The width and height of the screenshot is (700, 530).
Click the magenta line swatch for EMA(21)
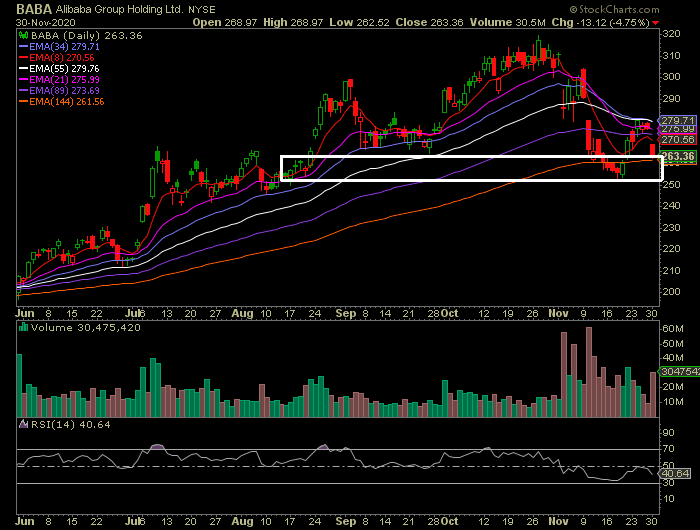24,79
